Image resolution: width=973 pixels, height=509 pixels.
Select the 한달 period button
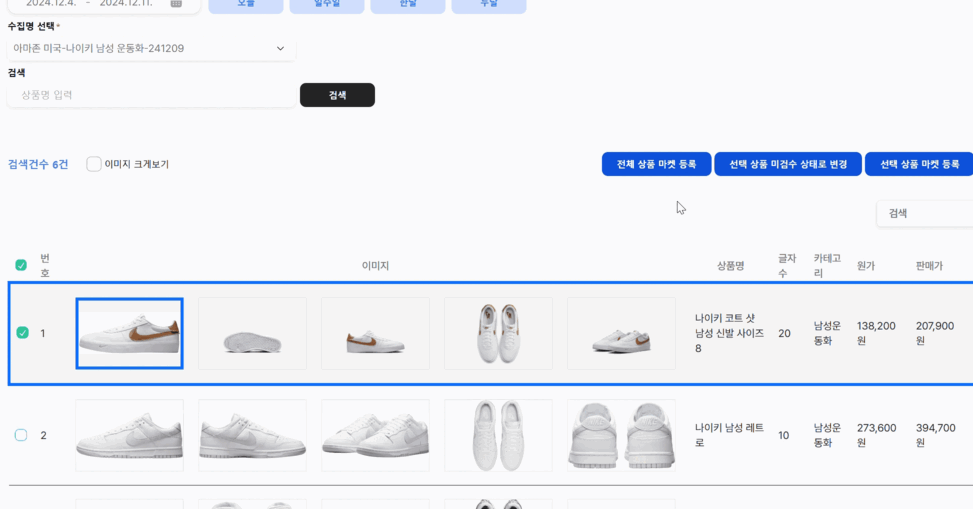408,5
